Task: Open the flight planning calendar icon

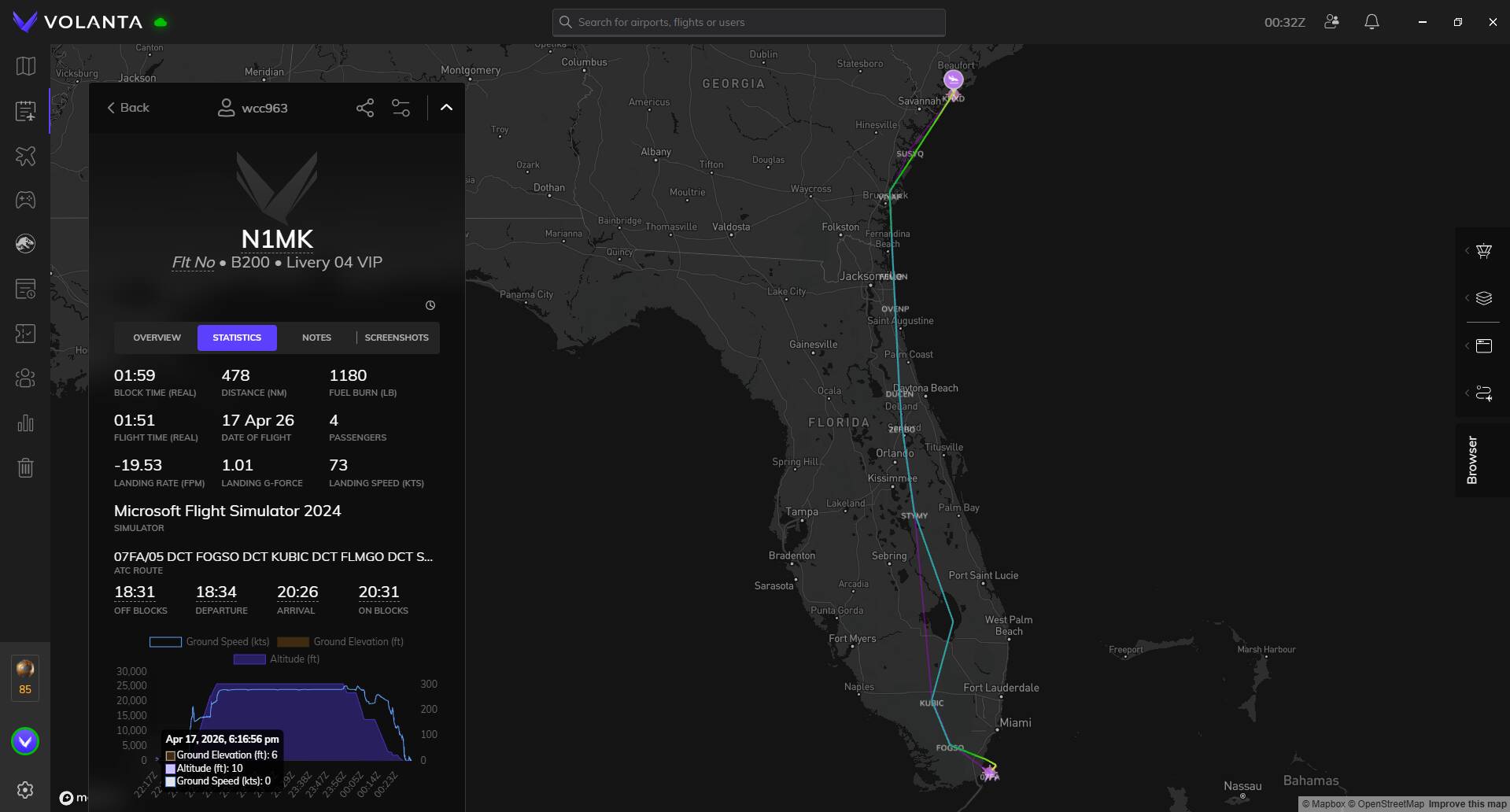Action: [25, 111]
